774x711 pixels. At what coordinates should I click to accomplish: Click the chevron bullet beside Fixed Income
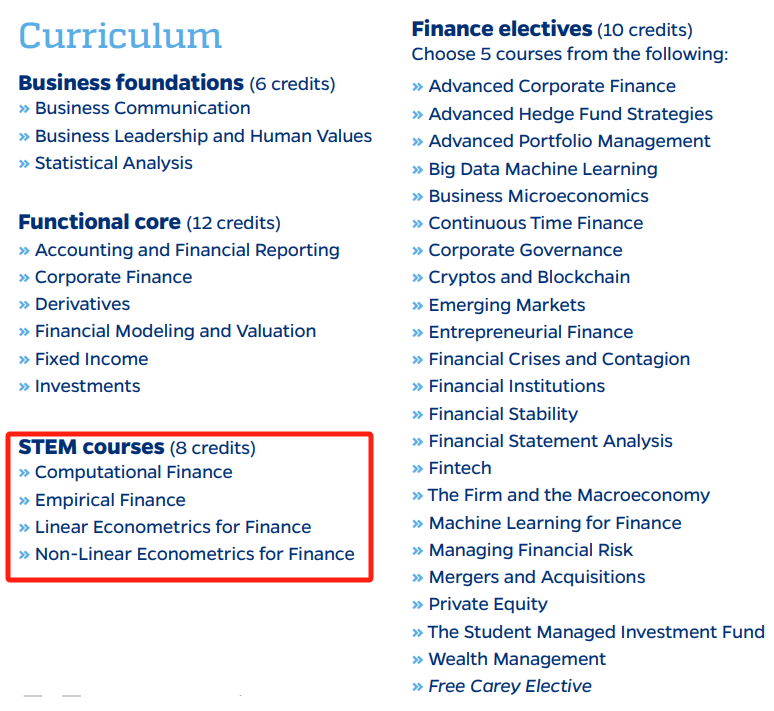tap(24, 360)
